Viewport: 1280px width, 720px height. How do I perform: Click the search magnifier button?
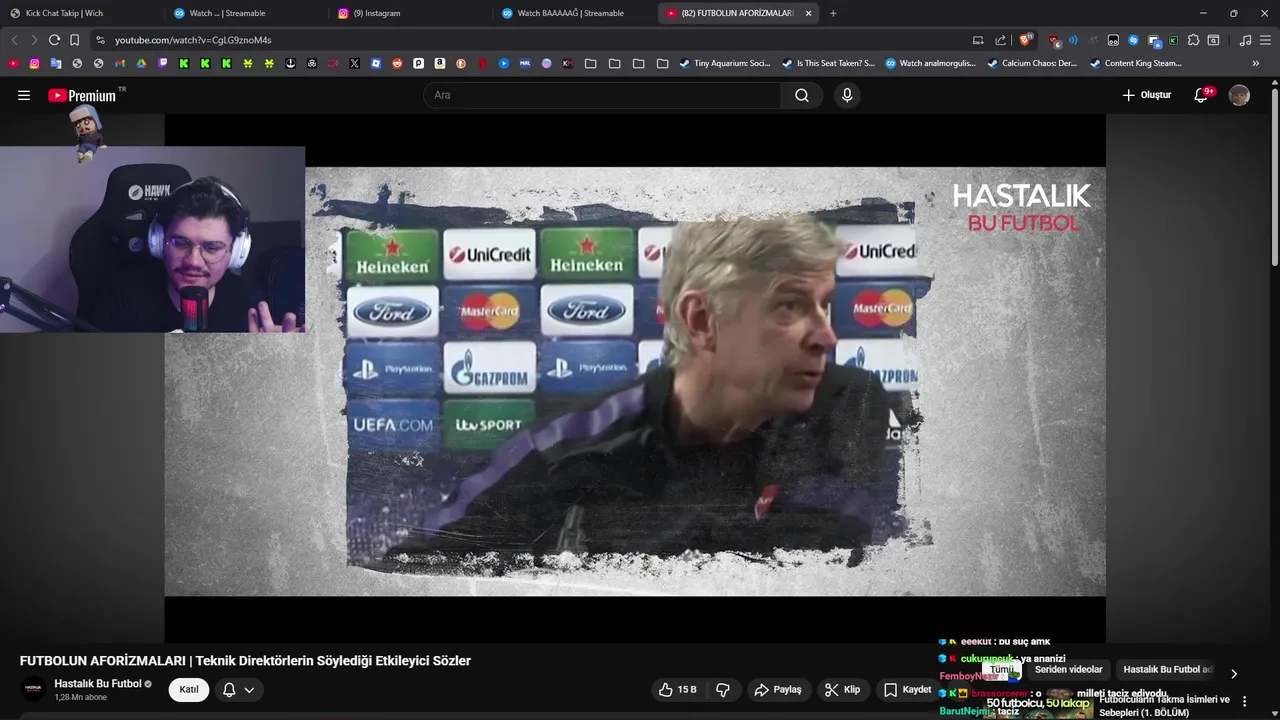[802, 95]
